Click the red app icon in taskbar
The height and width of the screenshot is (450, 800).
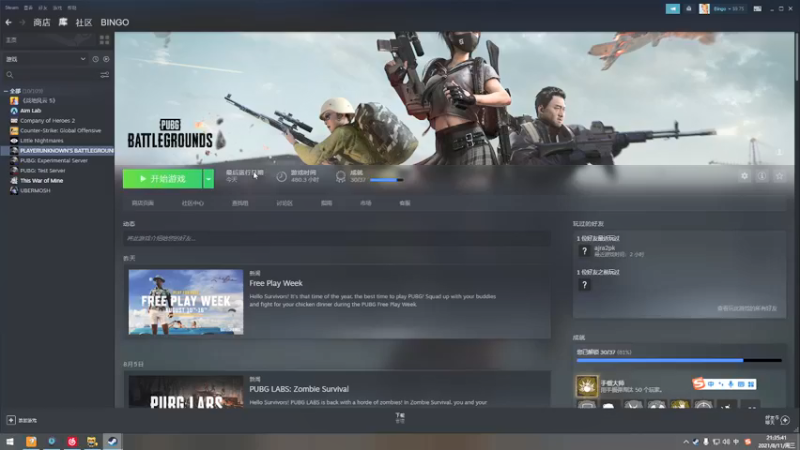(71, 441)
